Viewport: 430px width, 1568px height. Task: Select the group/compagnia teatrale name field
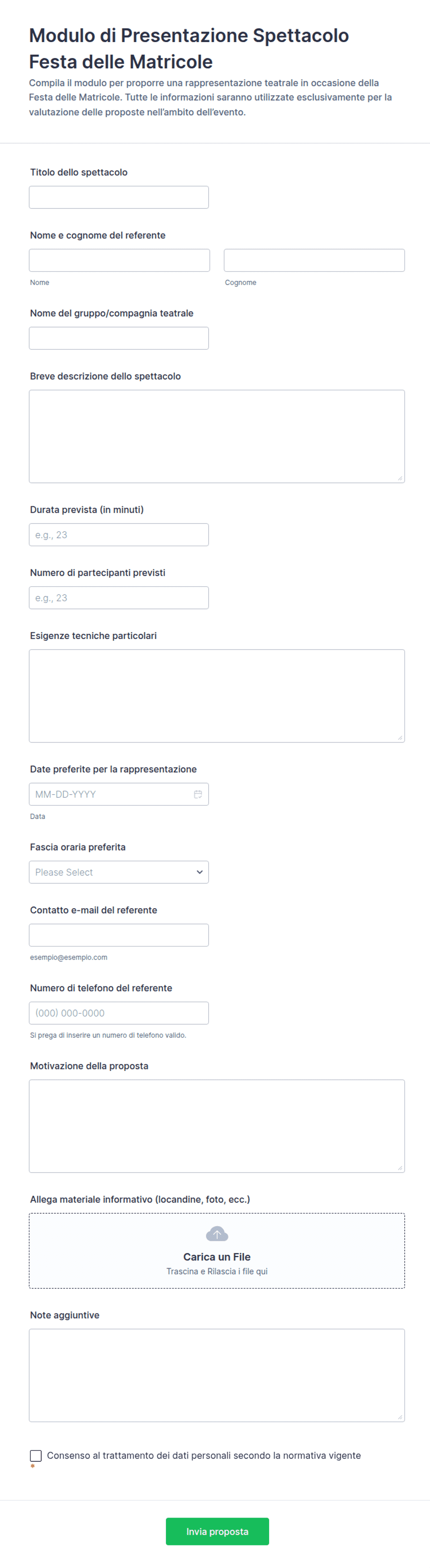[119, 338]
